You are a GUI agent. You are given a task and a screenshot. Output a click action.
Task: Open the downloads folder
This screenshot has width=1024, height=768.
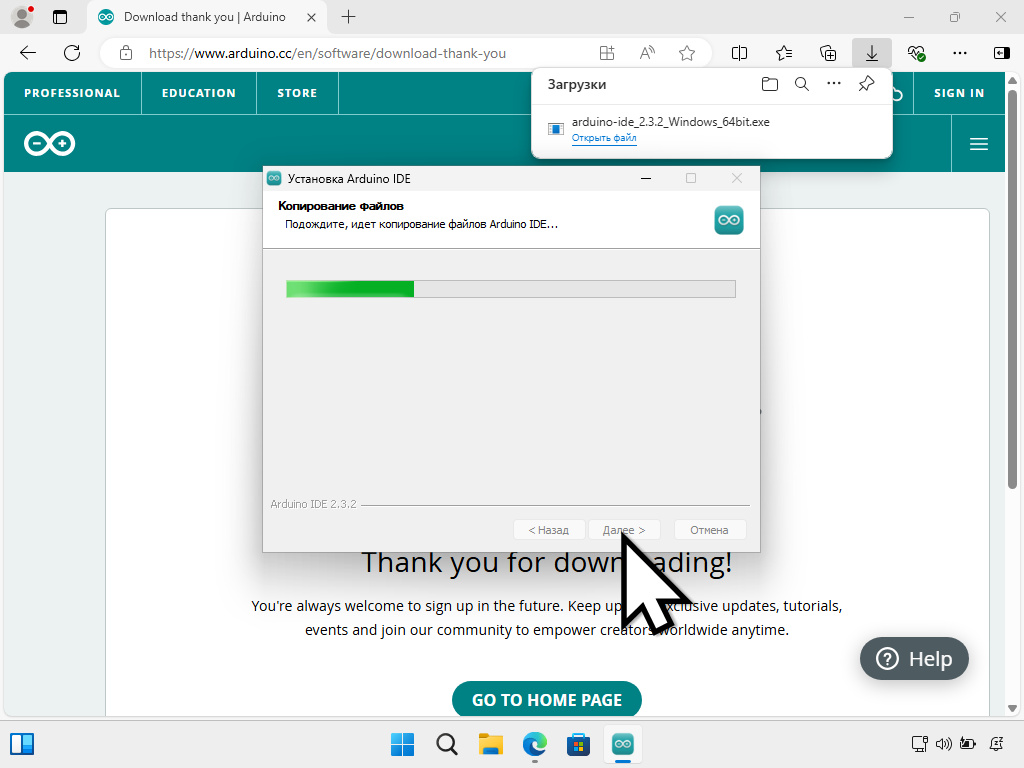770,84
